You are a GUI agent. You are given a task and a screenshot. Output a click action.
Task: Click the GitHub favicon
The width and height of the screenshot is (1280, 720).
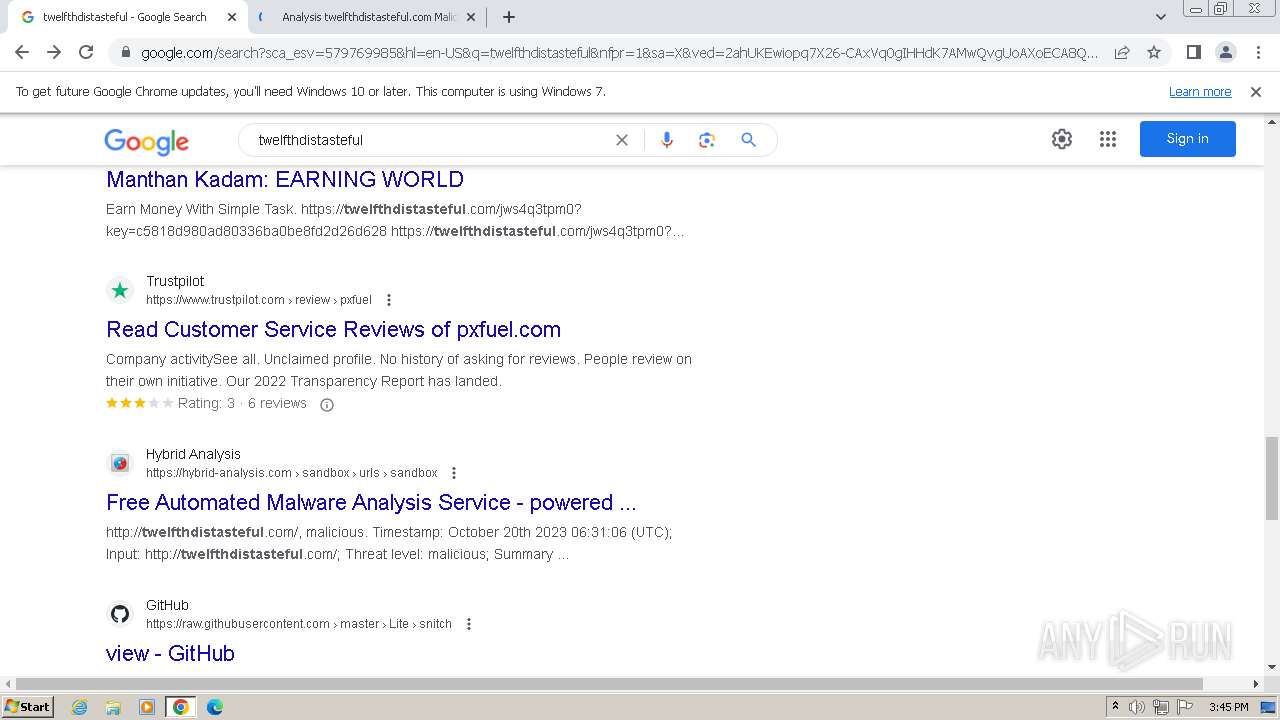[x=120, y=614]
